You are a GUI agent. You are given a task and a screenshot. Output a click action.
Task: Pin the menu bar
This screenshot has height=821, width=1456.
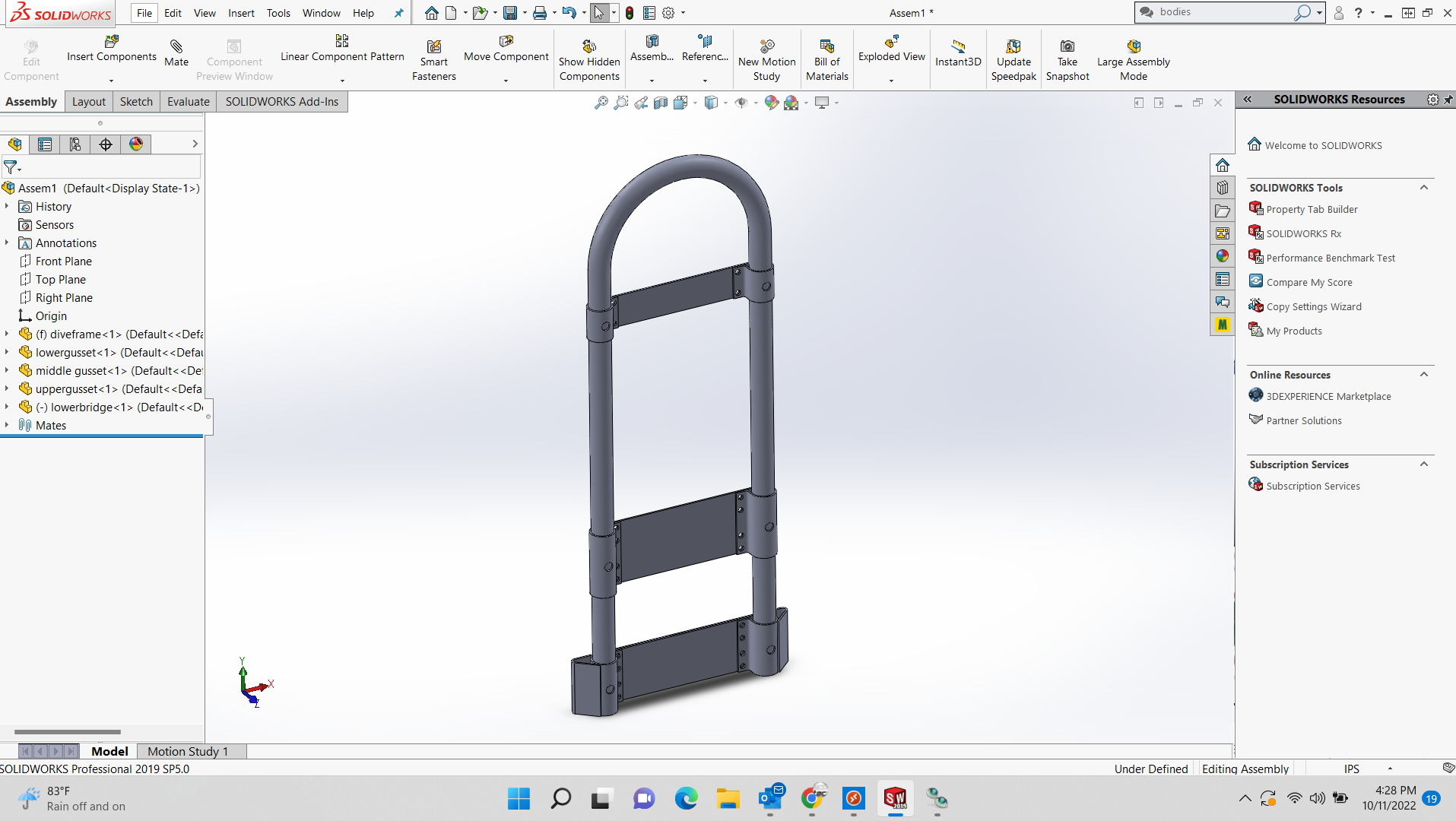[x=398, y=13]
